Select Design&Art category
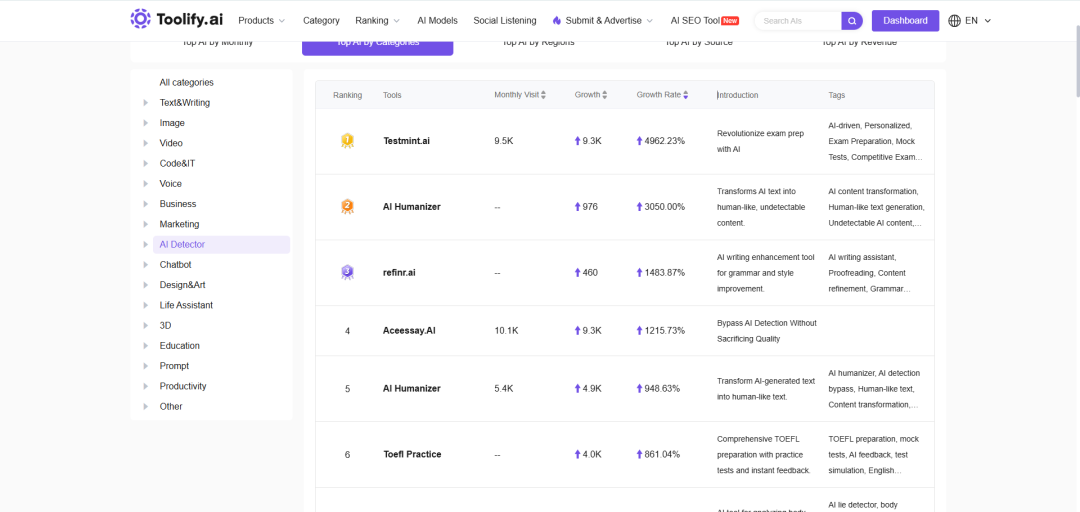Viewport: 1080px width, 512px height. click(183, 285)
